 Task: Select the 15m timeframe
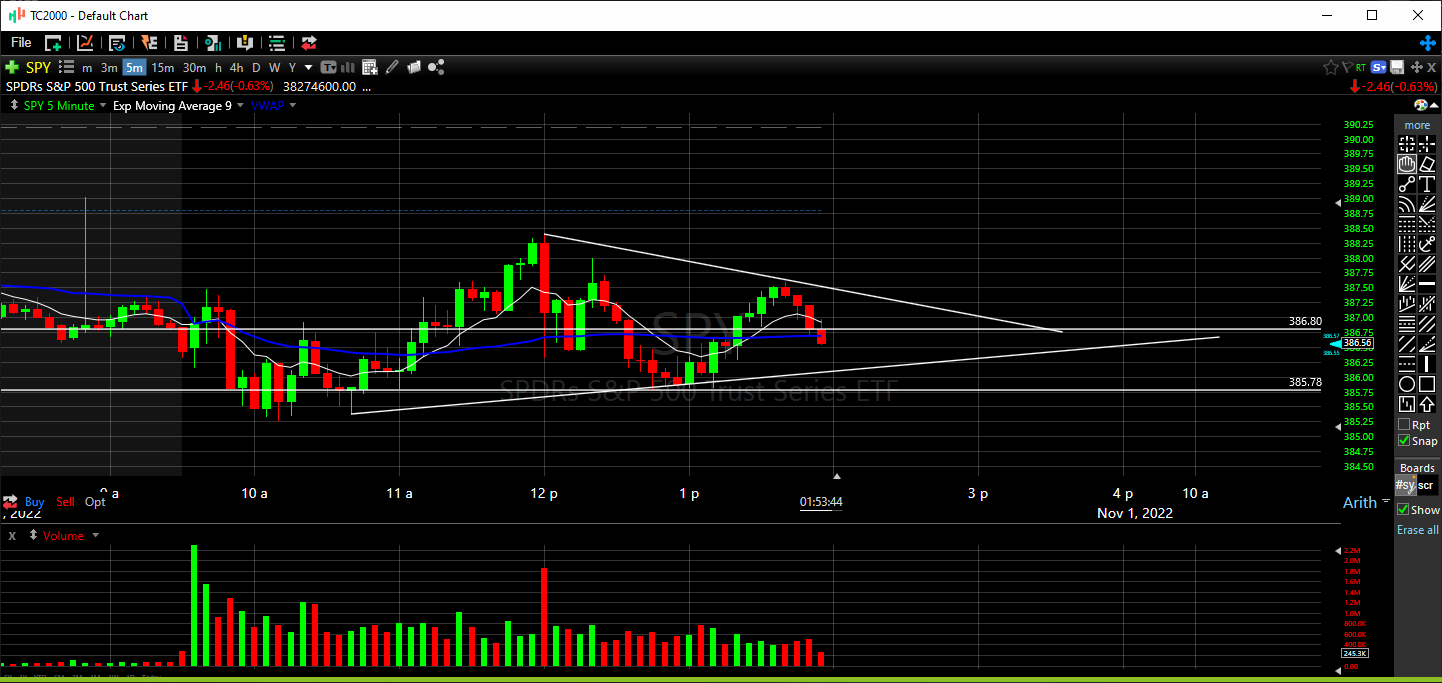pos(163,68)
